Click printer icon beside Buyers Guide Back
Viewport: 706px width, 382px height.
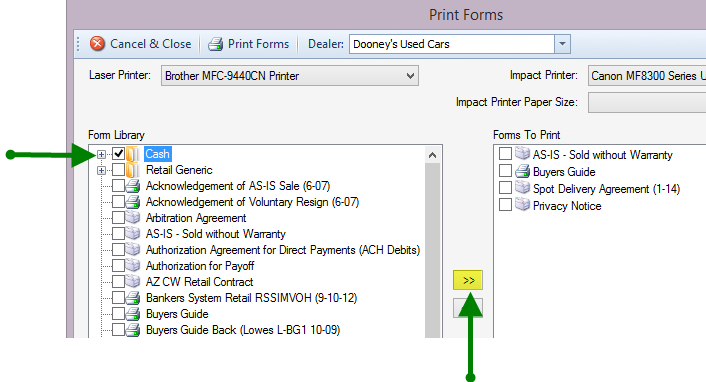pos(133,330)
